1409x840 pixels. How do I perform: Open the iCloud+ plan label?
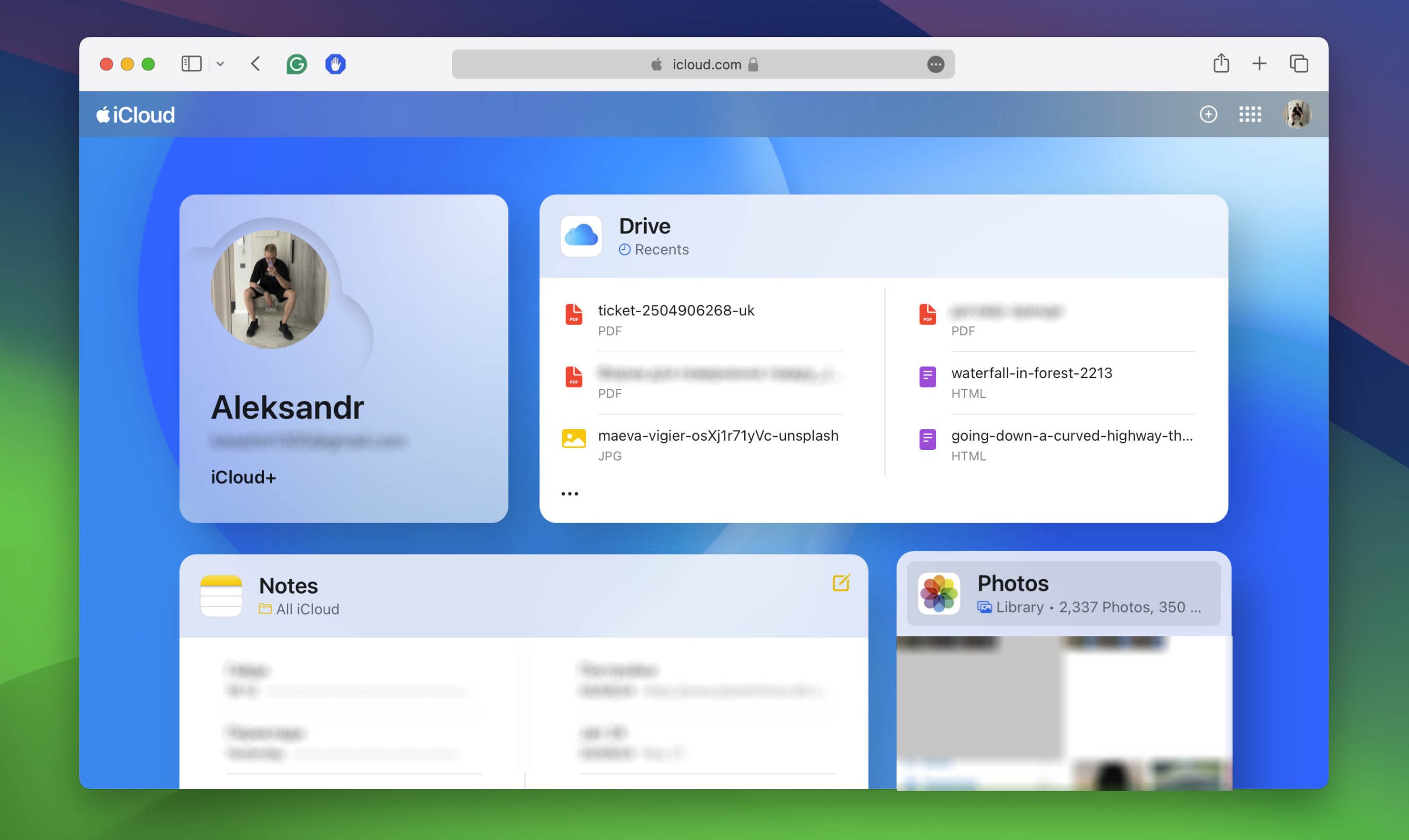tap(243, 477)
